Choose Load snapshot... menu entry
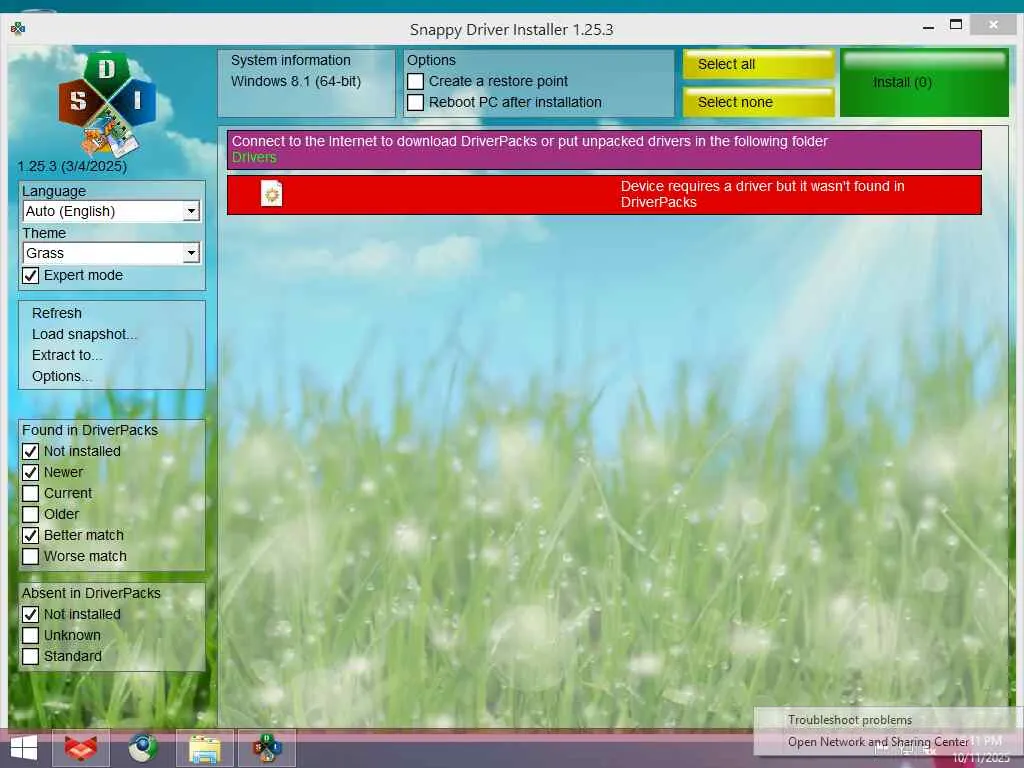Image resolution: width=1024 pixels, height=768 pixels. coord(84,334)
